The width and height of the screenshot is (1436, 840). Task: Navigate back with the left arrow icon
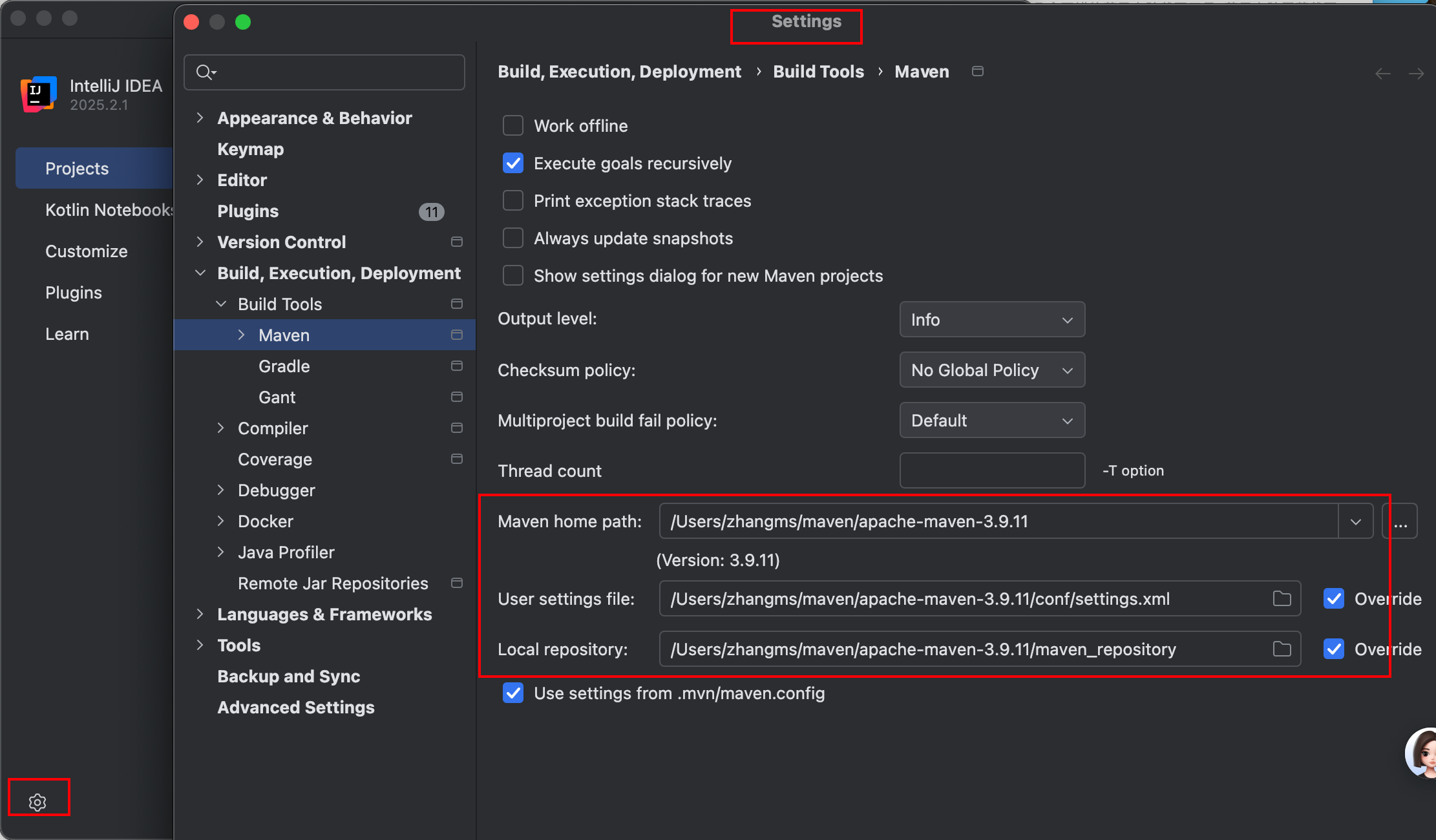point(1383,74)
